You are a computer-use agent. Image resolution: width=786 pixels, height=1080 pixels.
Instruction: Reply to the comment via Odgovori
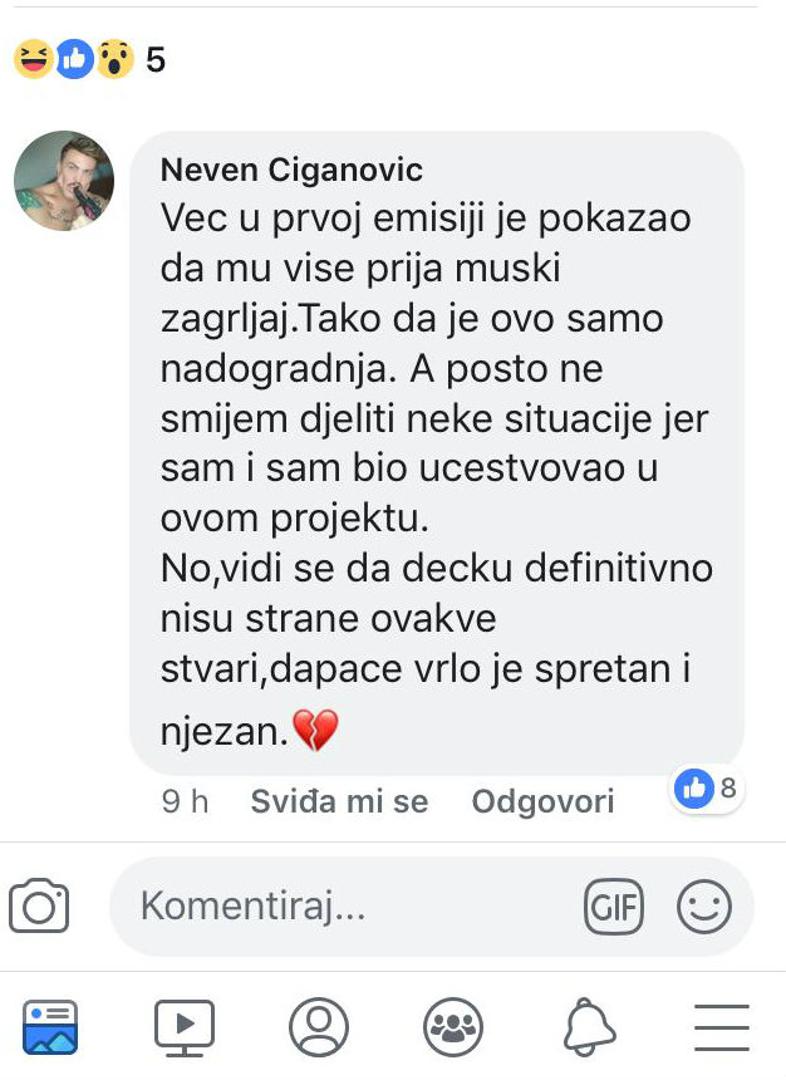pos(543,801)
